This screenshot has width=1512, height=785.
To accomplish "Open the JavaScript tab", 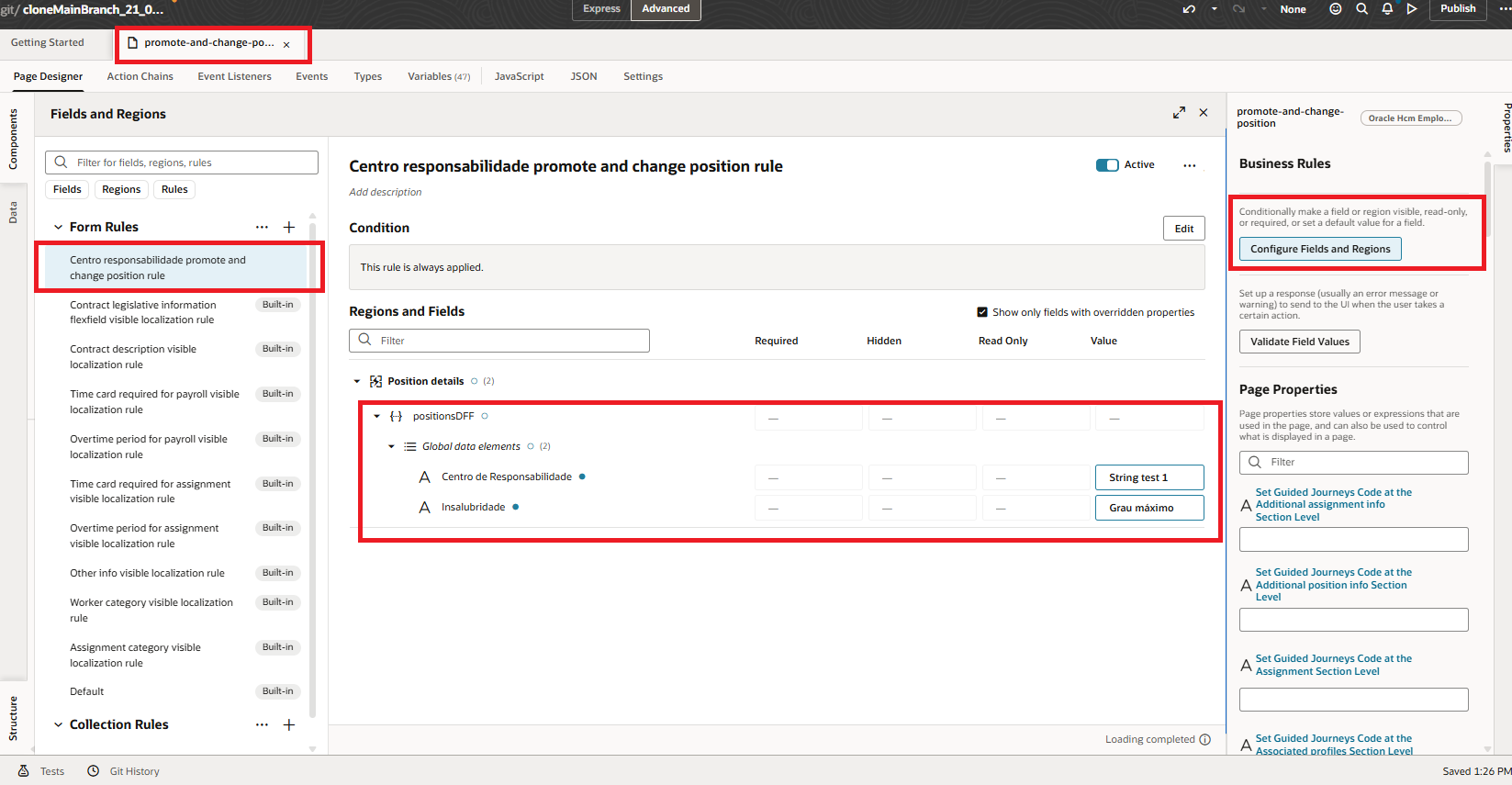I will click(x=520, y=76).
